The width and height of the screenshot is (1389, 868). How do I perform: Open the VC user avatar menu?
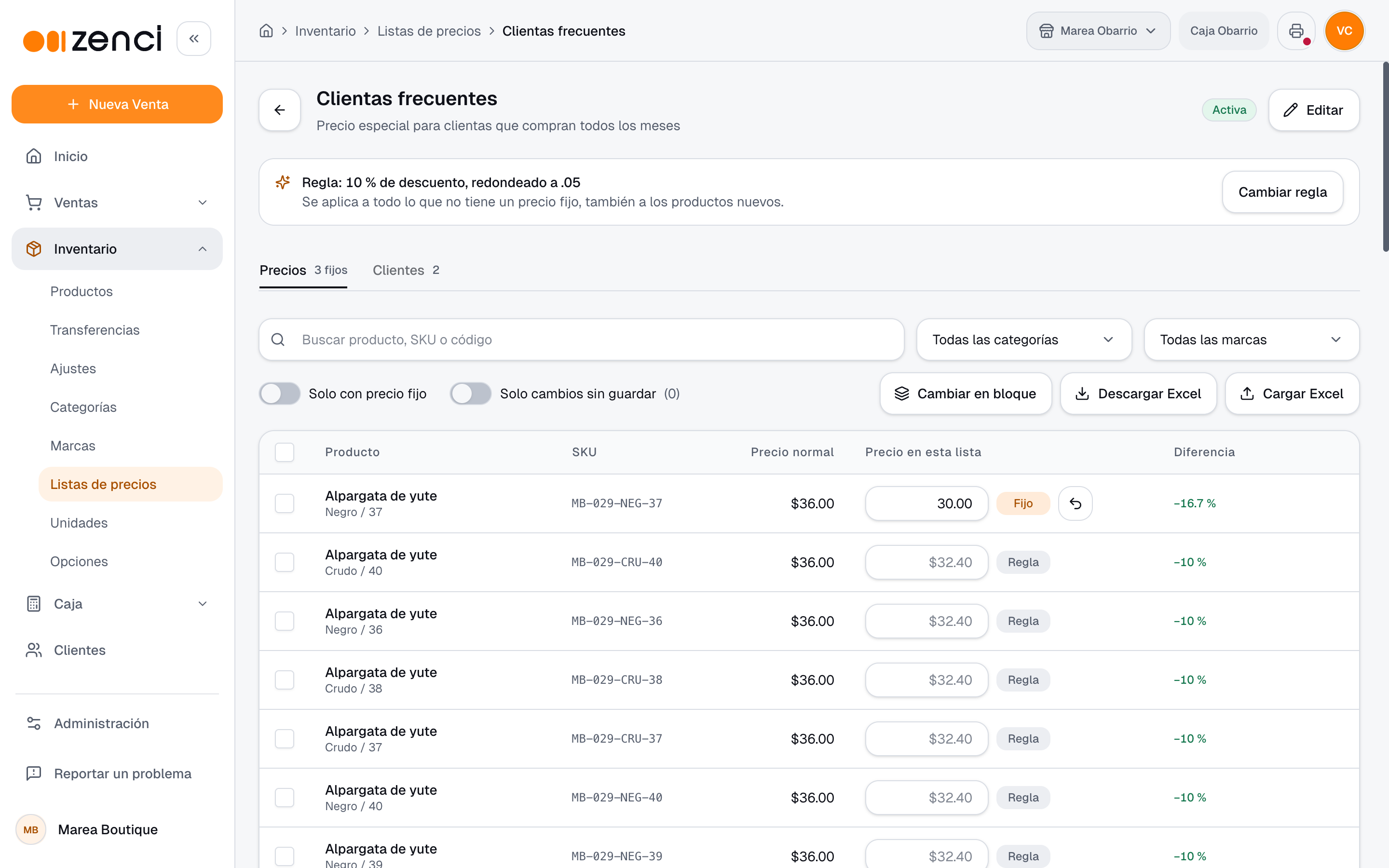1344,31
